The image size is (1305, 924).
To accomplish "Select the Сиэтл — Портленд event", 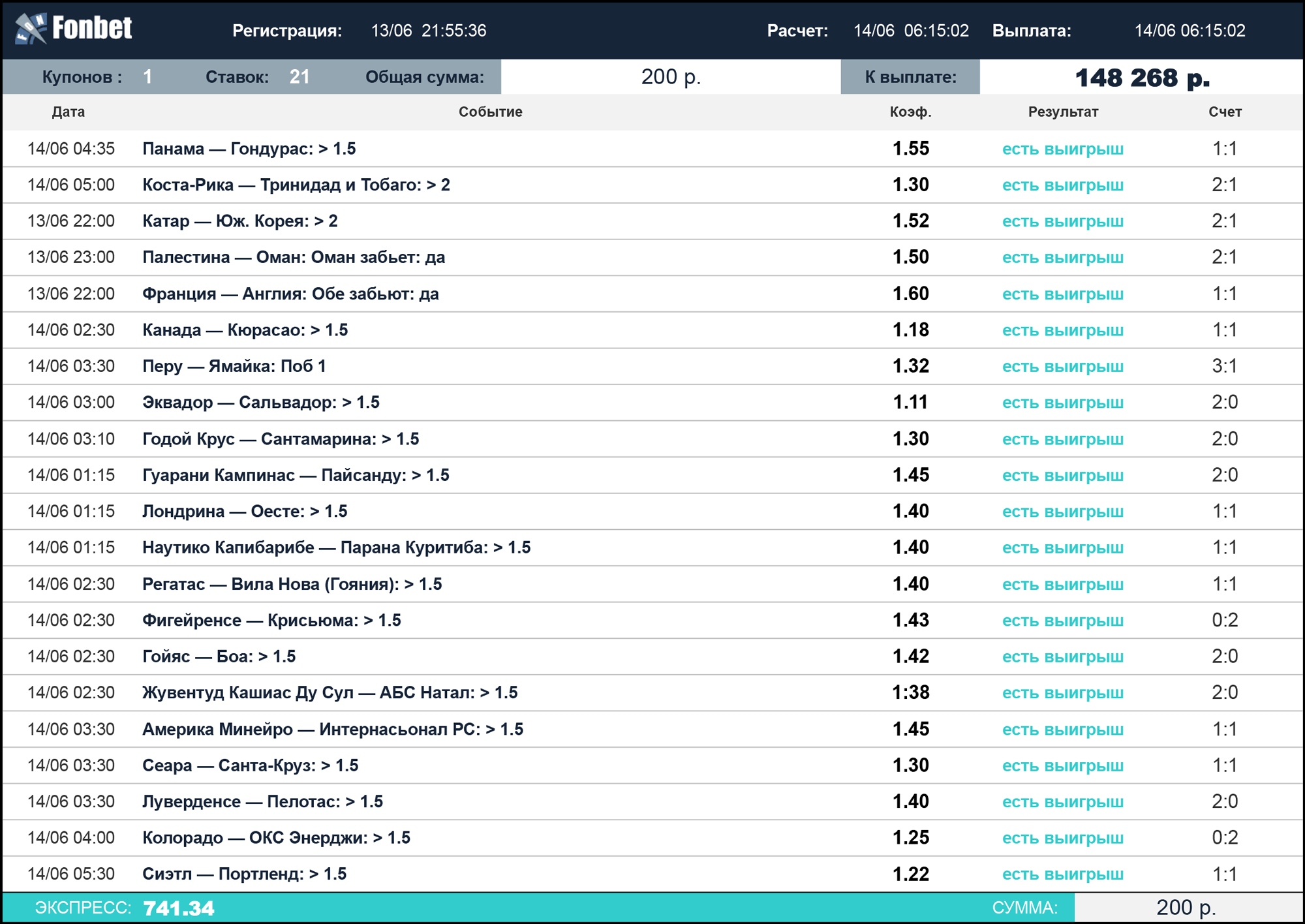I will 244,874.
